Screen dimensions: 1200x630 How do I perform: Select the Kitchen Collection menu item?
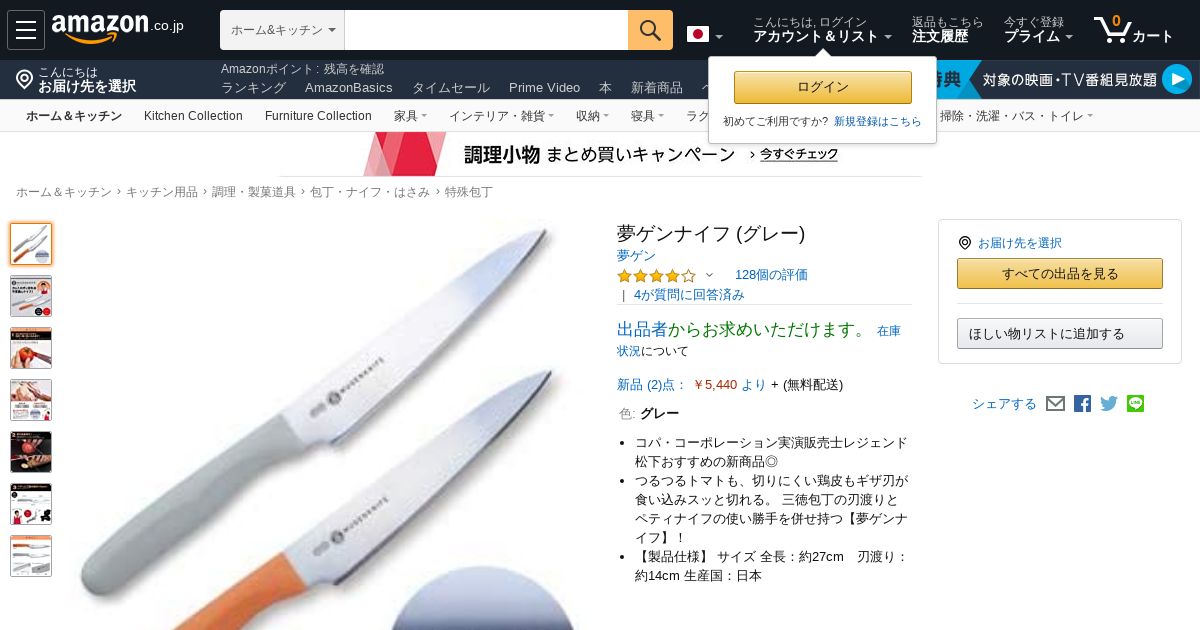pyautogui.click(x=193, y=116)
